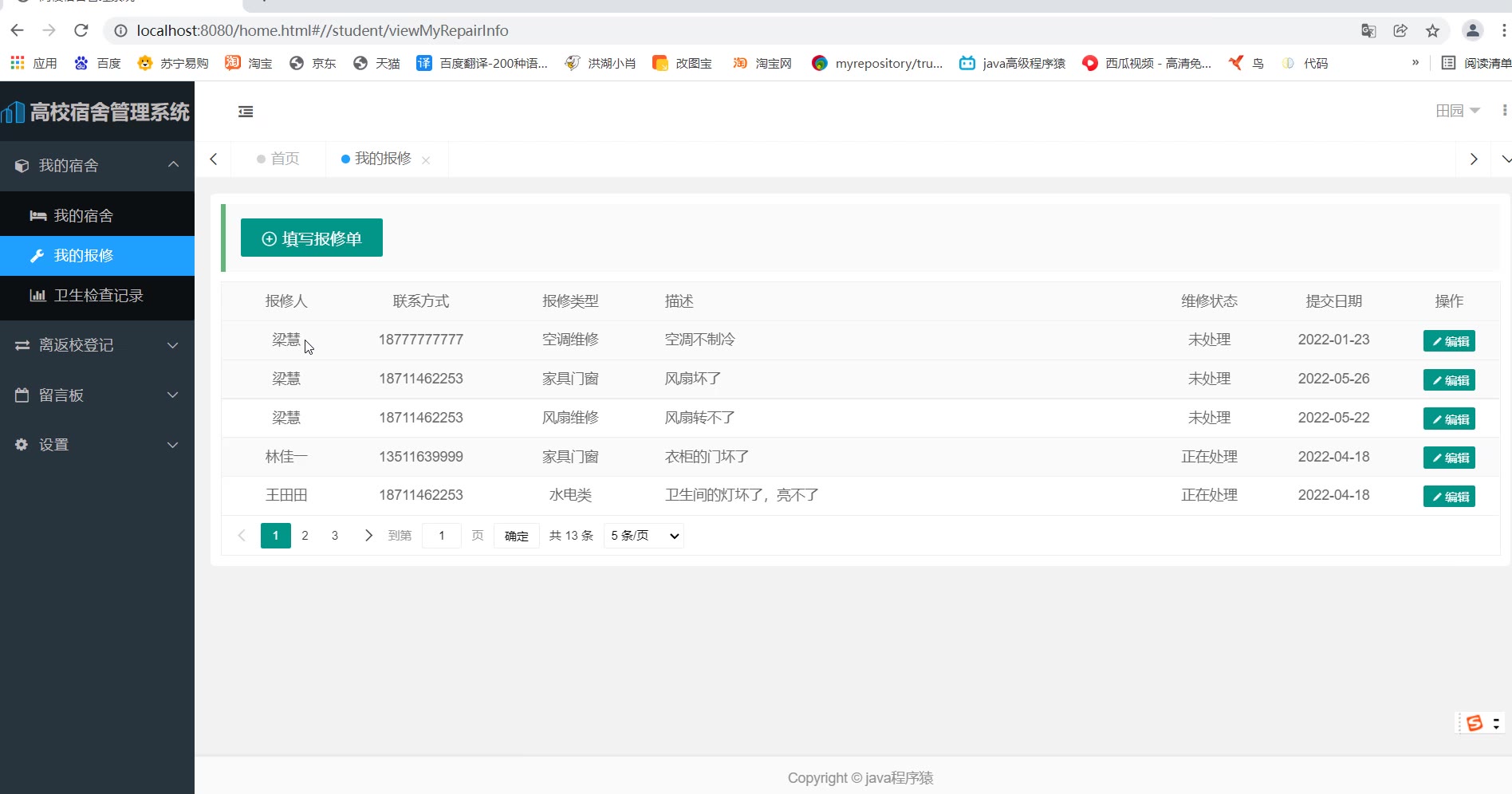This screenshot has height=794, width=1512.
Task: Open the 应用 apps bookmark
Action: click(33, 63)
